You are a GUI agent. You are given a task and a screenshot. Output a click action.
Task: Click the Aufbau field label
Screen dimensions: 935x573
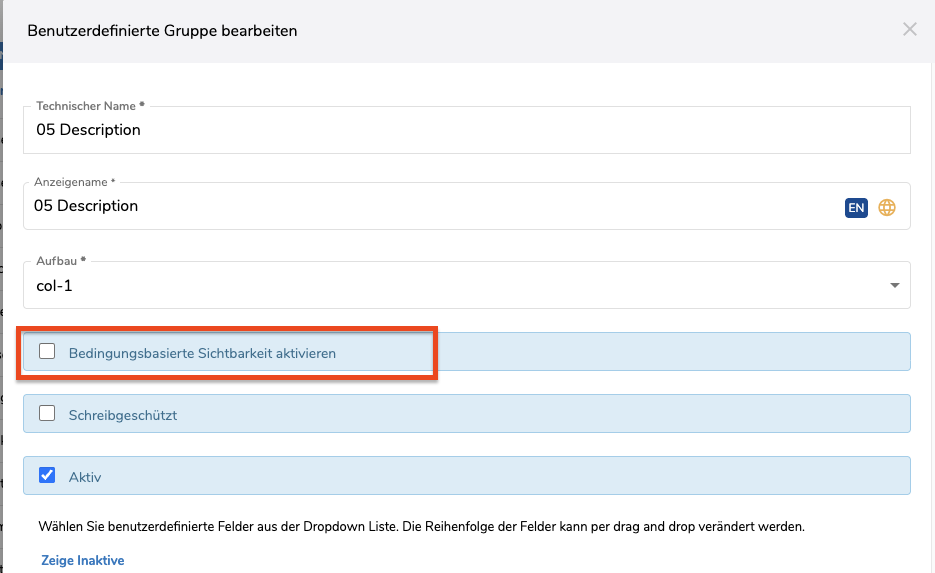[60, 260]
